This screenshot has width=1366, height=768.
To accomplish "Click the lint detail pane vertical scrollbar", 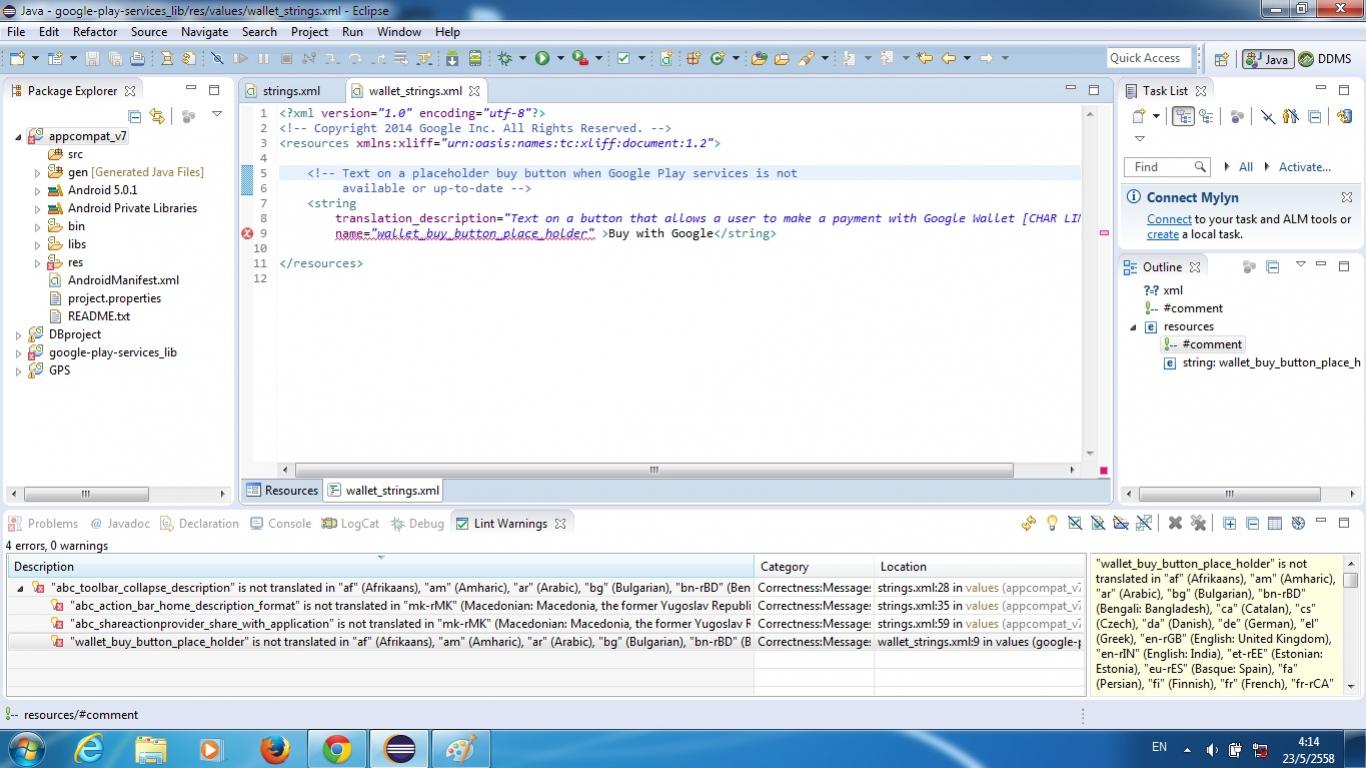I will [1351, 625].
